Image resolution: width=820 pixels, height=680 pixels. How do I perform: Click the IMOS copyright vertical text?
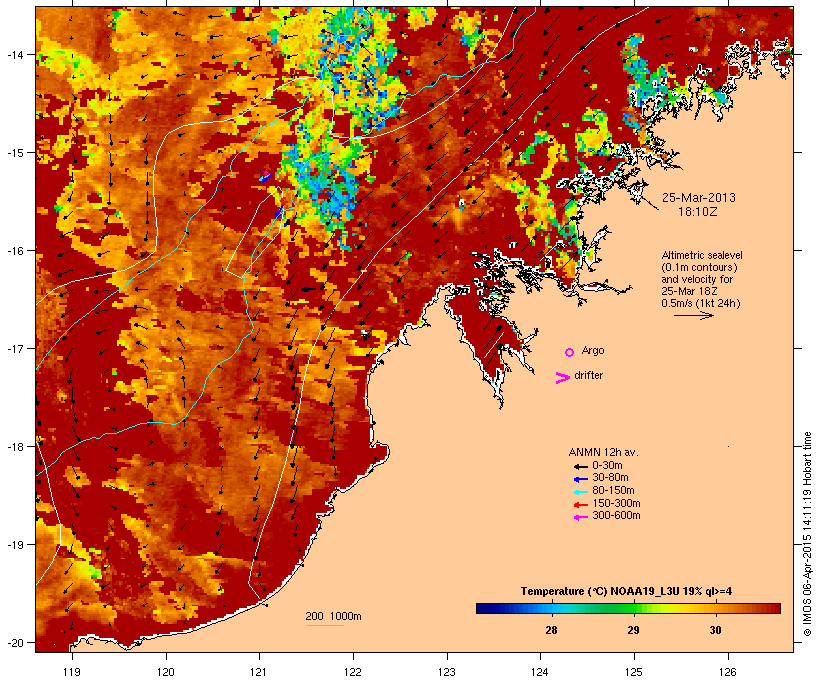tap(807, 534)
